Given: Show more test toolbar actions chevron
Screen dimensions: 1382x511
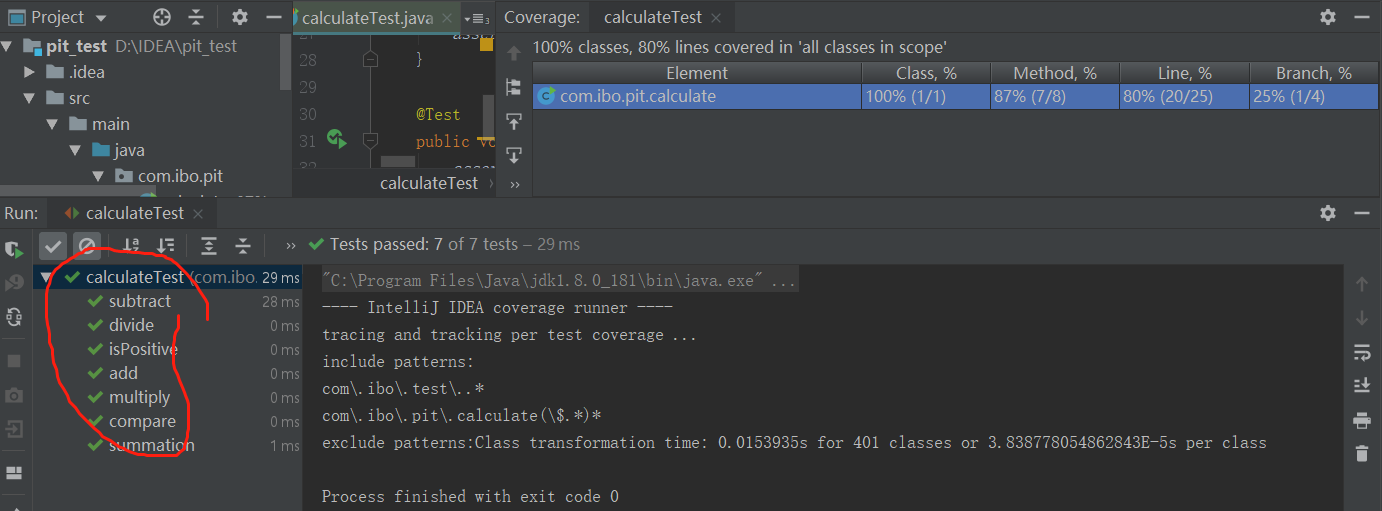Looking at the screenshot, I should pos(290,245).
